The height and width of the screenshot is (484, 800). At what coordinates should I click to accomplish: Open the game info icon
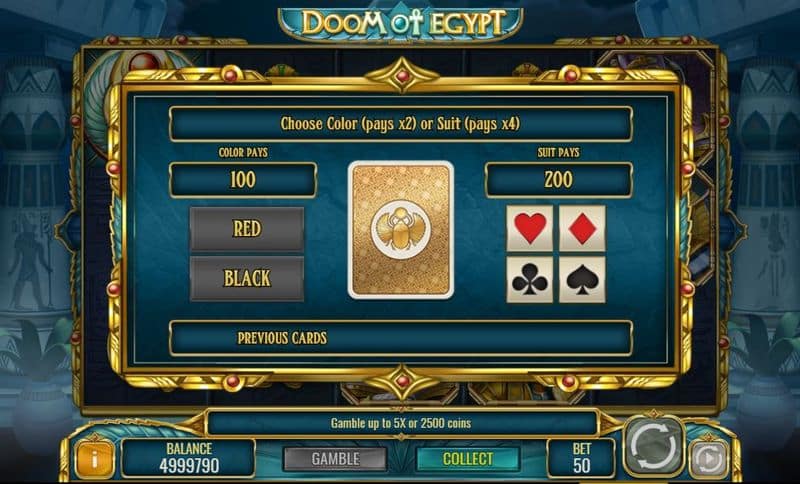[94, 459]
